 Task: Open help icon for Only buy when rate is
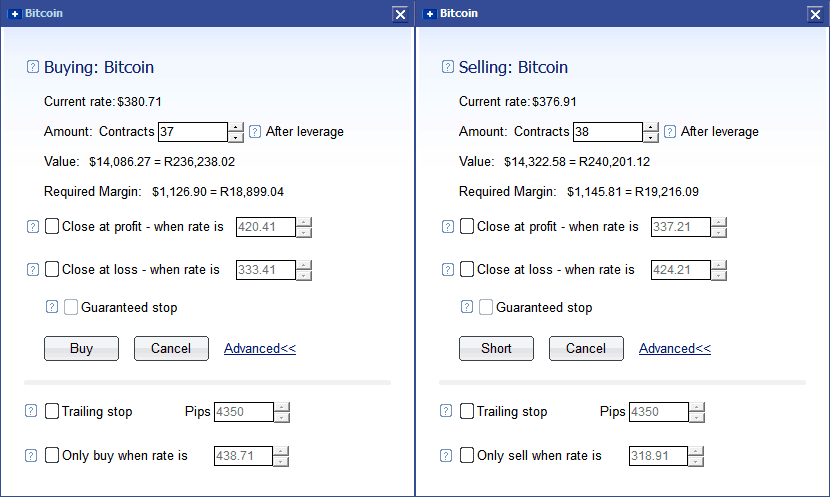click(31, 455)
